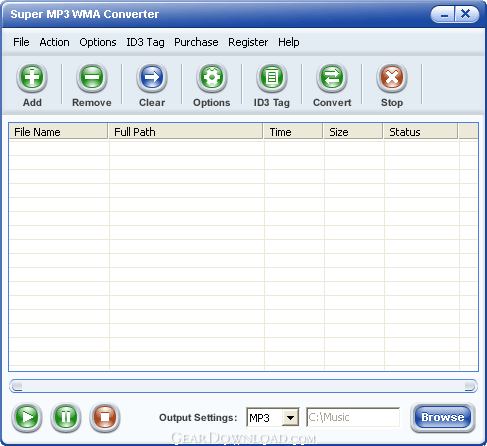This screenshot has height=446, width=487.
Task: Open the ID3 Tag editor icon
Action: click(x=272, y=78)
